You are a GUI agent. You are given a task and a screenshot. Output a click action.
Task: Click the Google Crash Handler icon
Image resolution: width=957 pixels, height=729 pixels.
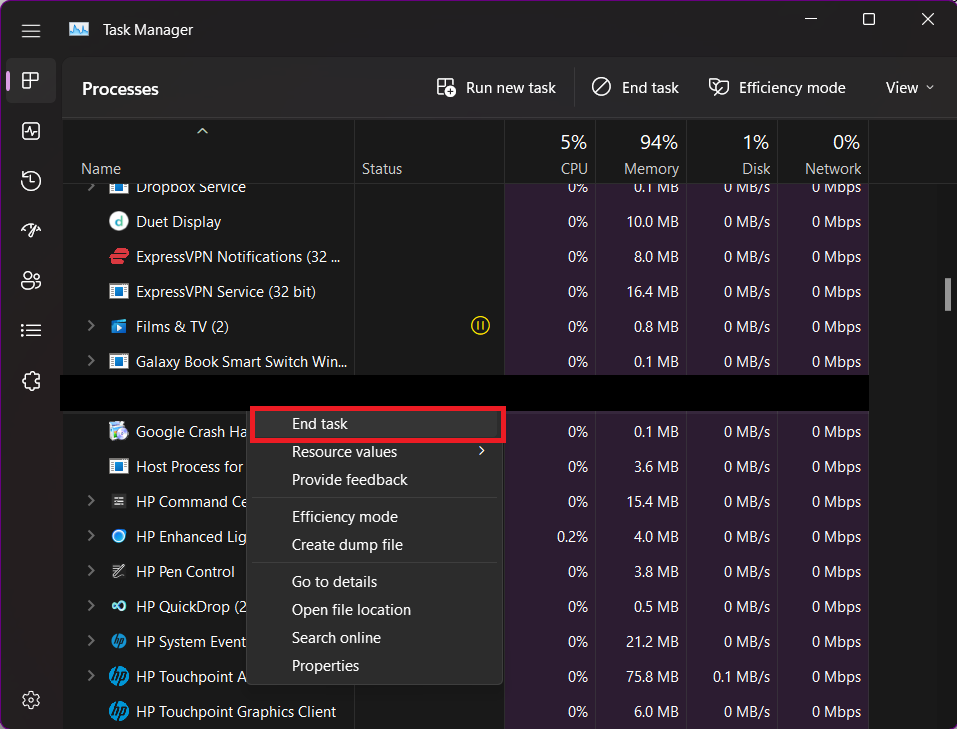[119, 431]
